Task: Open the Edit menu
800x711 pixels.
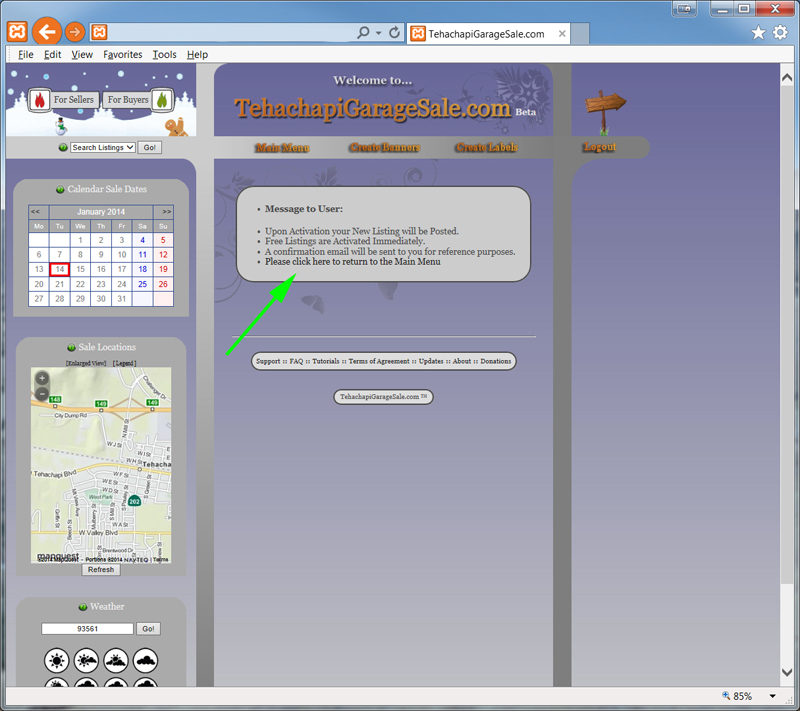Action: 52,55
